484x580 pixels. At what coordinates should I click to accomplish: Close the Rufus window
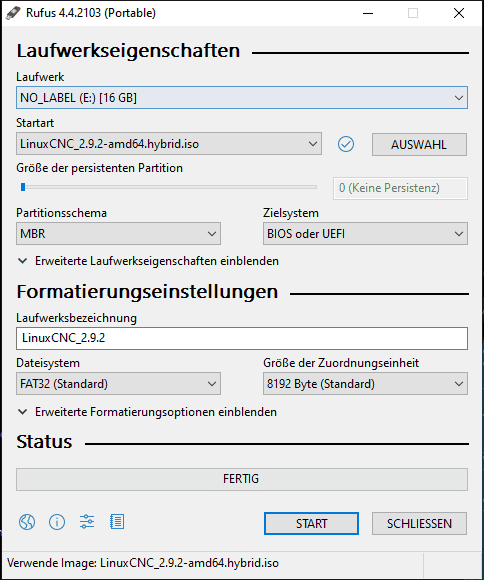click(x=459, y=13)
